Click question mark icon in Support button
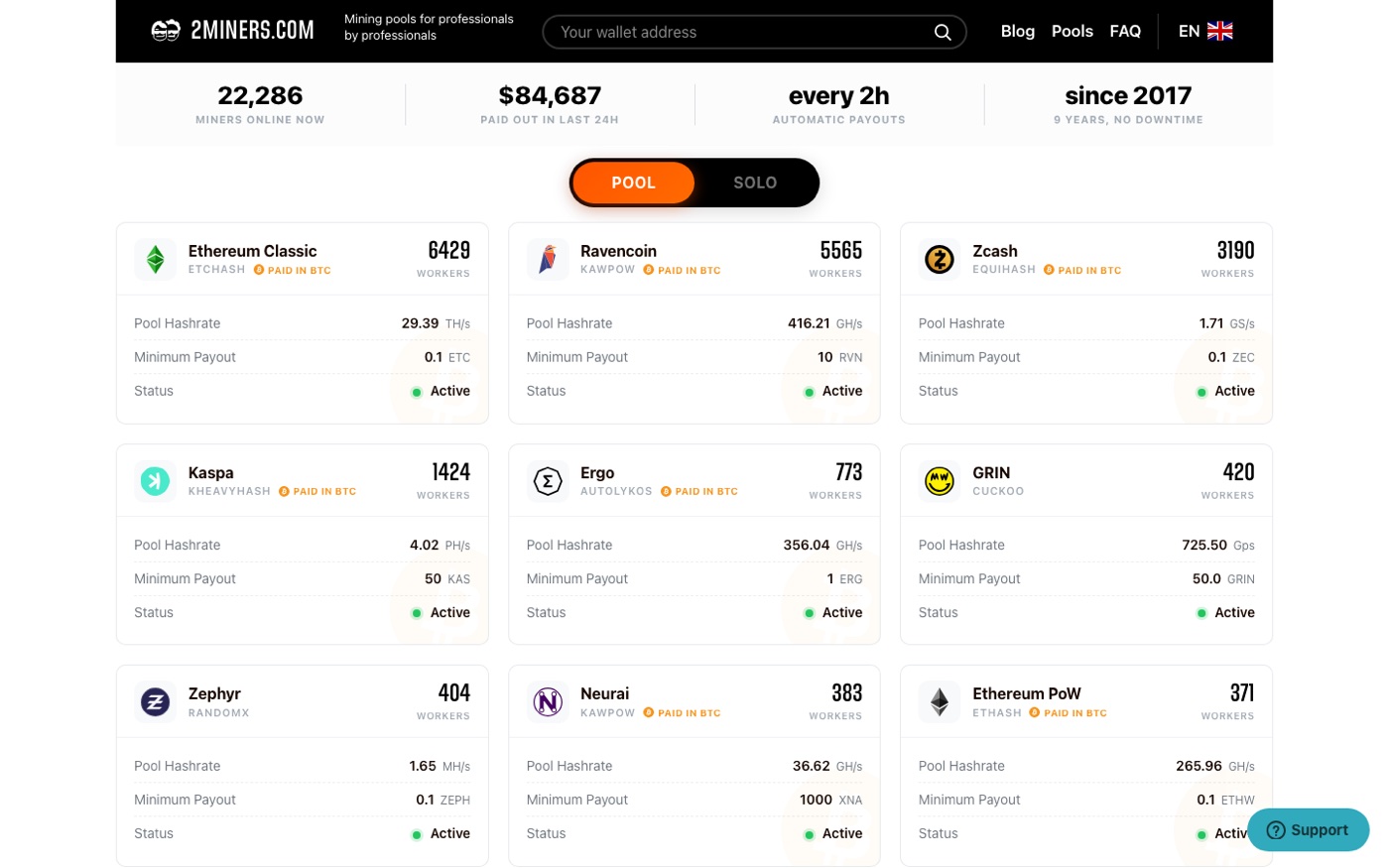 click(x=1277, y=830)
